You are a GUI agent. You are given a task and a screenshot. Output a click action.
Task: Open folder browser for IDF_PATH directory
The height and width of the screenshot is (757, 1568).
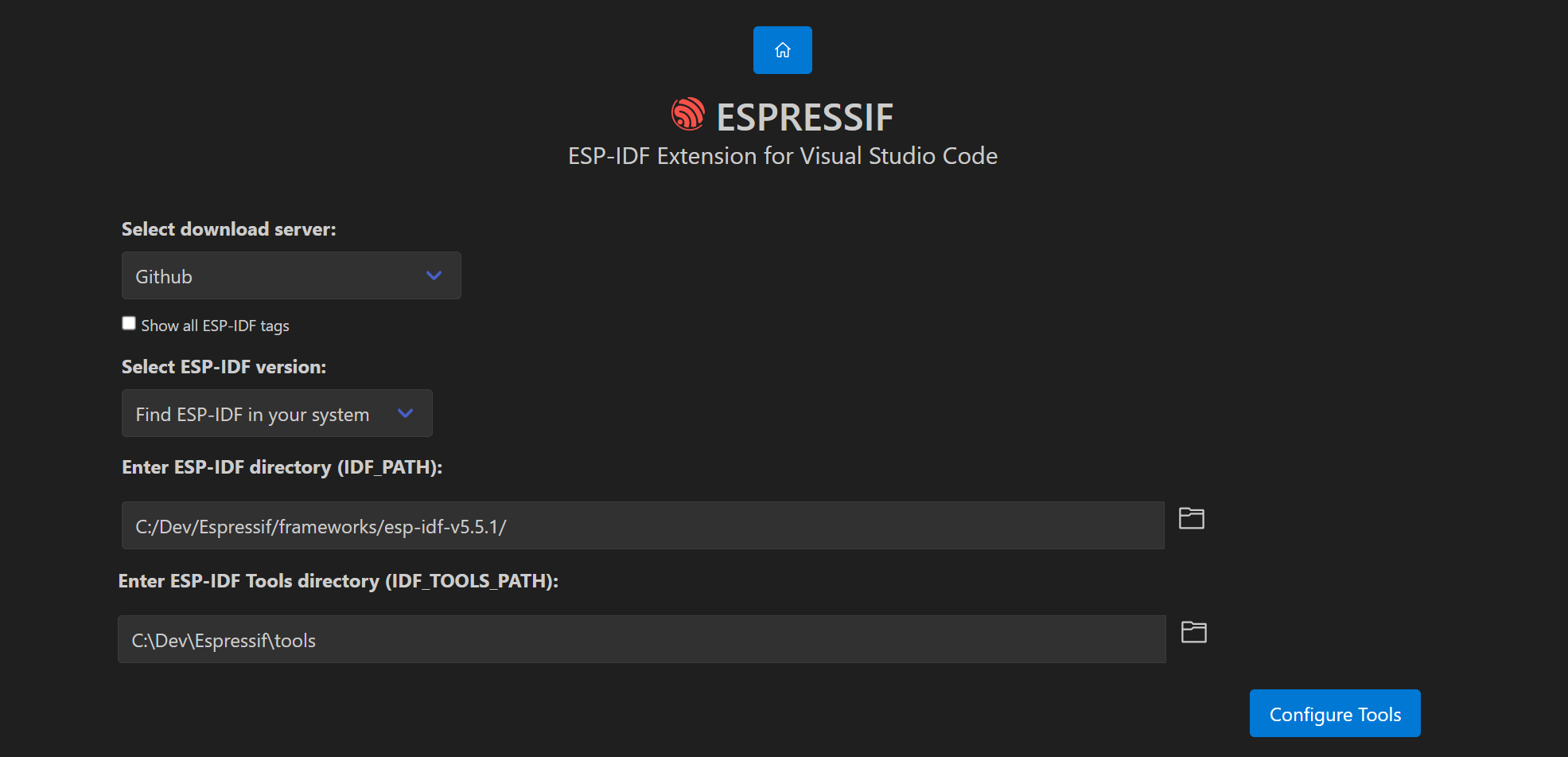coord(1191,518)
